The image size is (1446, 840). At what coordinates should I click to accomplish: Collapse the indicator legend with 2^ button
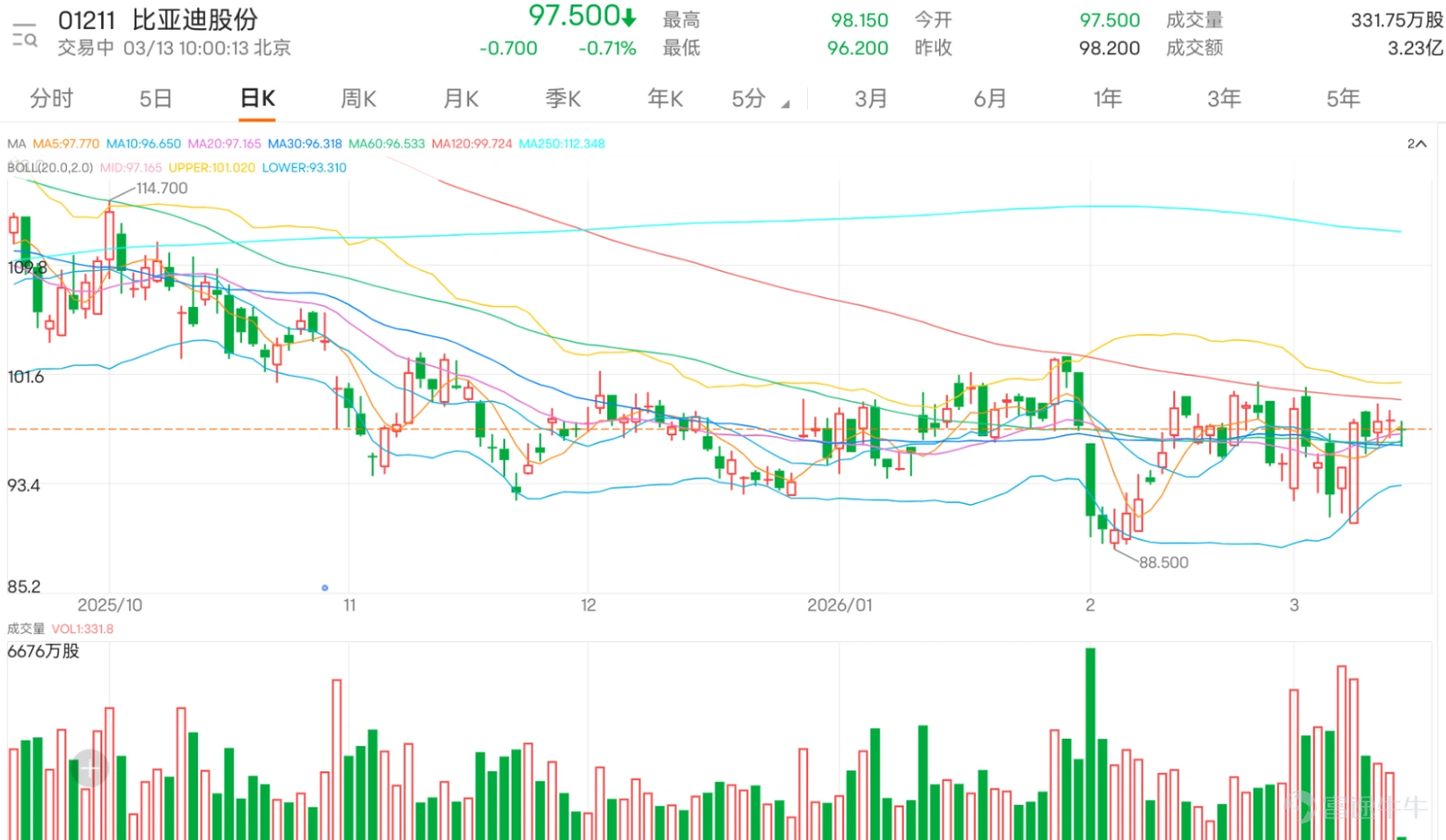coord(1416,144)
